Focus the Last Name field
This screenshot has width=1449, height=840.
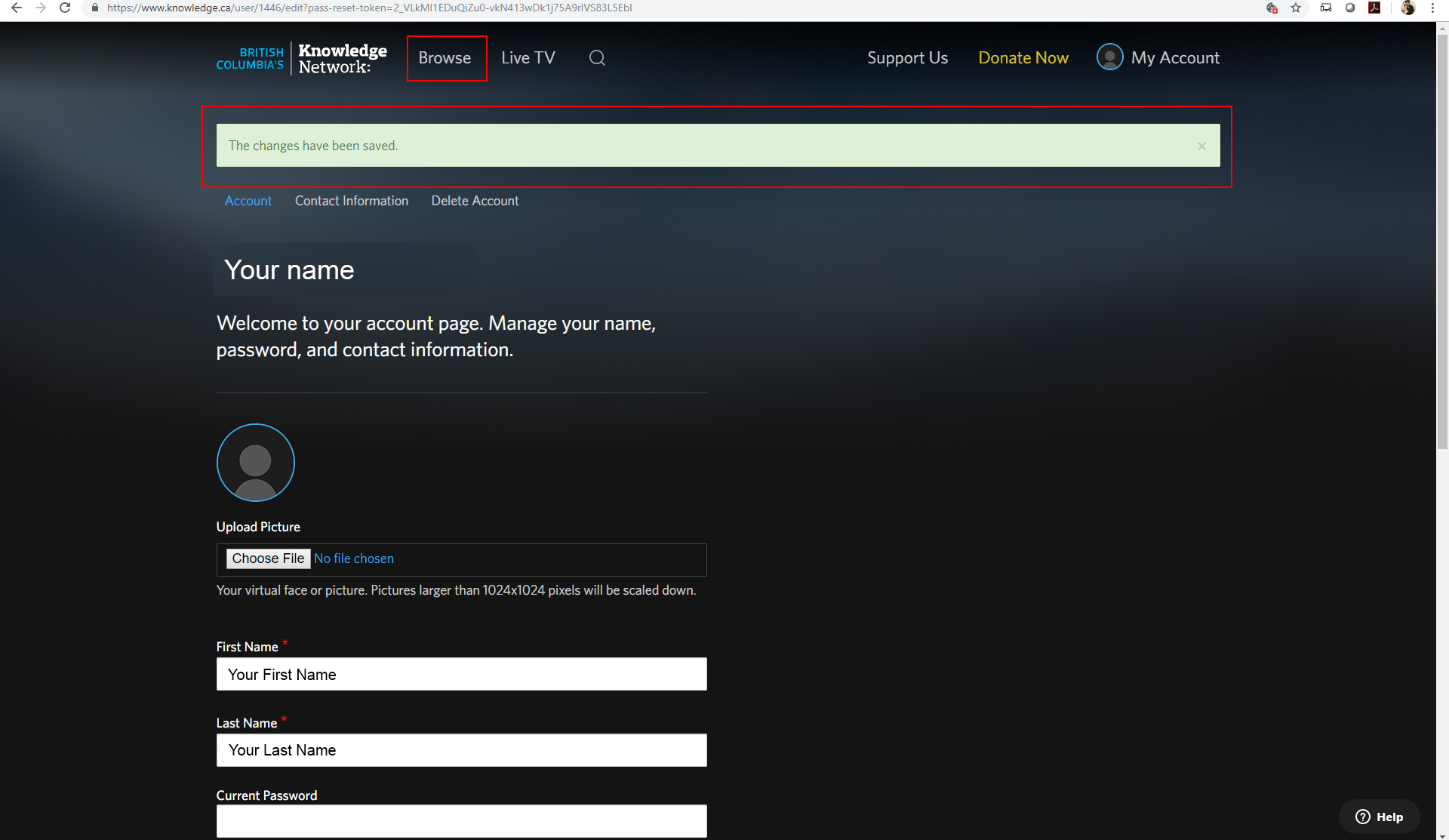[x=462, y=750]
